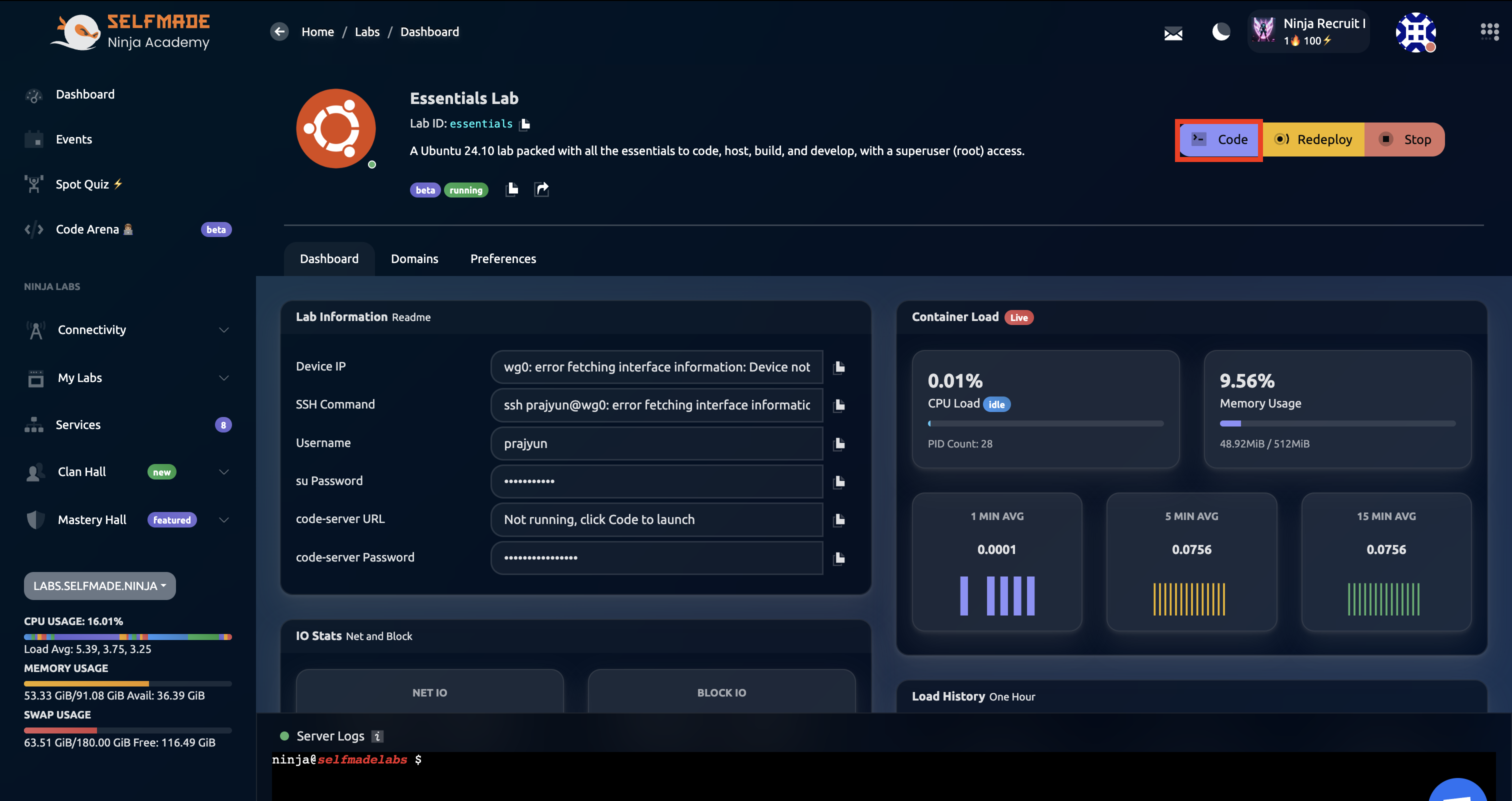Click the Username field prajyun

pyautogui.click(x=657, y=443)
